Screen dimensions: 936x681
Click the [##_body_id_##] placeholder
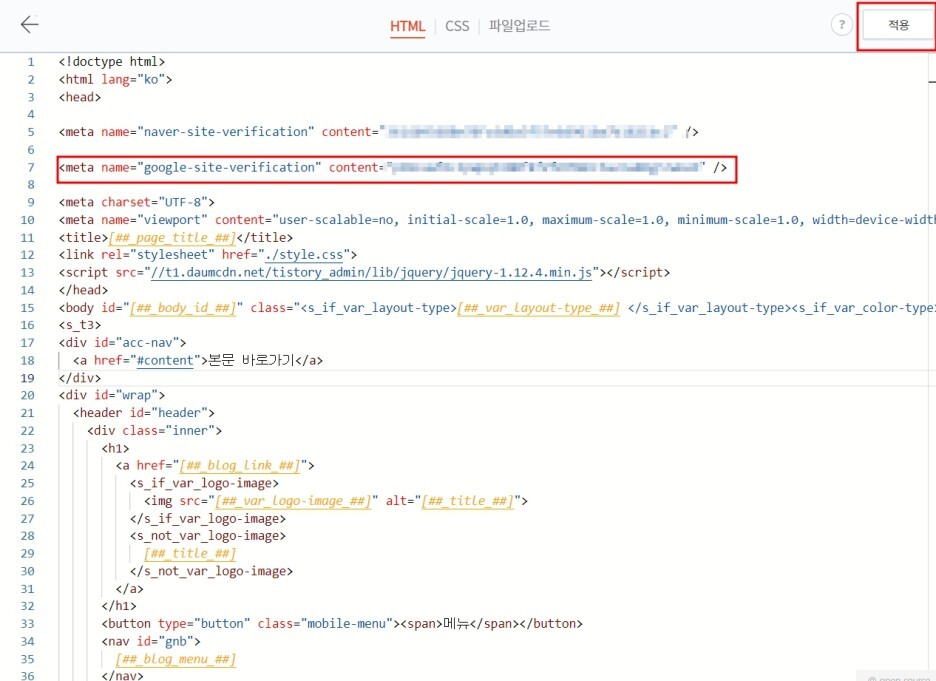(x=183, y=308)
